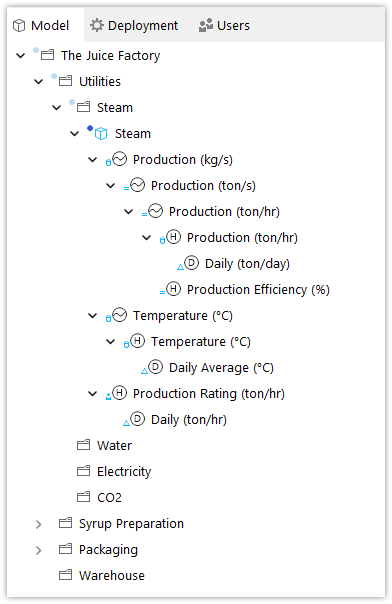
Task: Collapse the Utilities folder node
Action: click(x=39, y=82)
